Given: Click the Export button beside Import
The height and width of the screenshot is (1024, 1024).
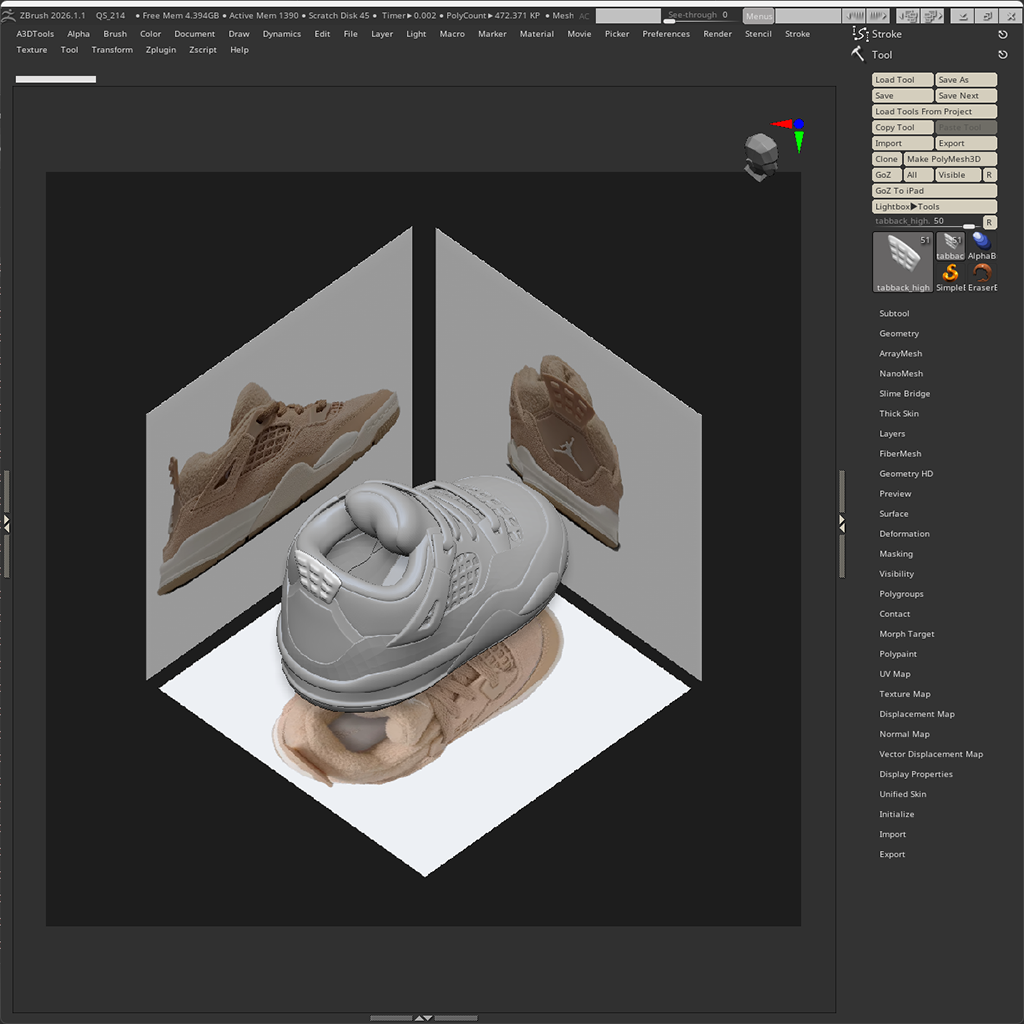Looking at the screenshot, I should pyautogui.click(x=966, y=143).
